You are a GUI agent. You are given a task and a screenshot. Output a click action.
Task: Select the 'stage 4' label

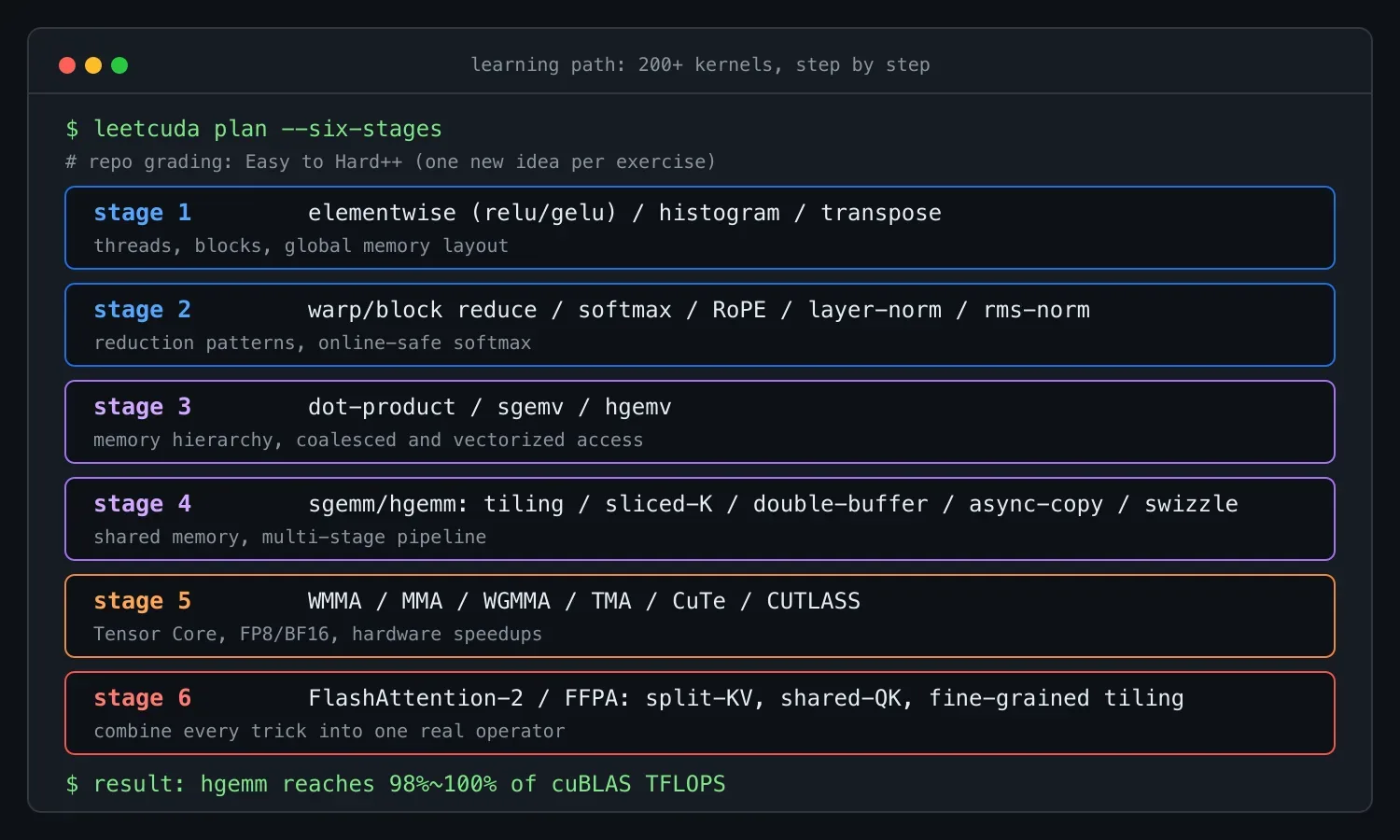(142, 504)
